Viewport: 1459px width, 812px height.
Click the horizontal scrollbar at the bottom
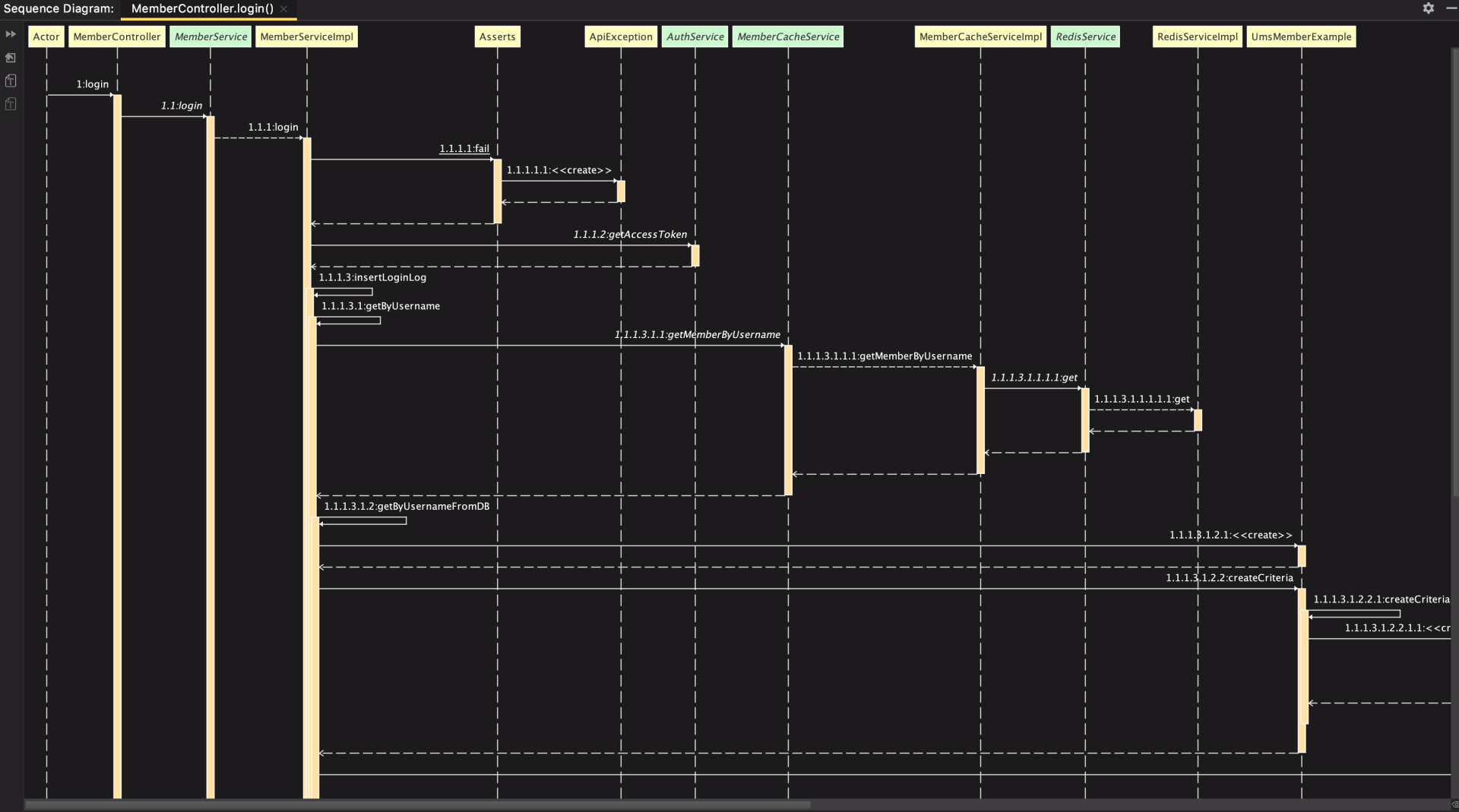tap(418, 804)
